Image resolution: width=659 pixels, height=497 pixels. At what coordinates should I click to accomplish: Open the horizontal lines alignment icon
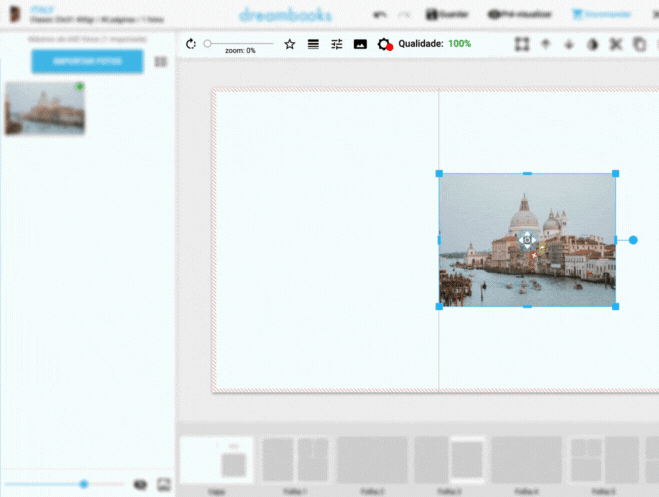[x=313, y=44]
